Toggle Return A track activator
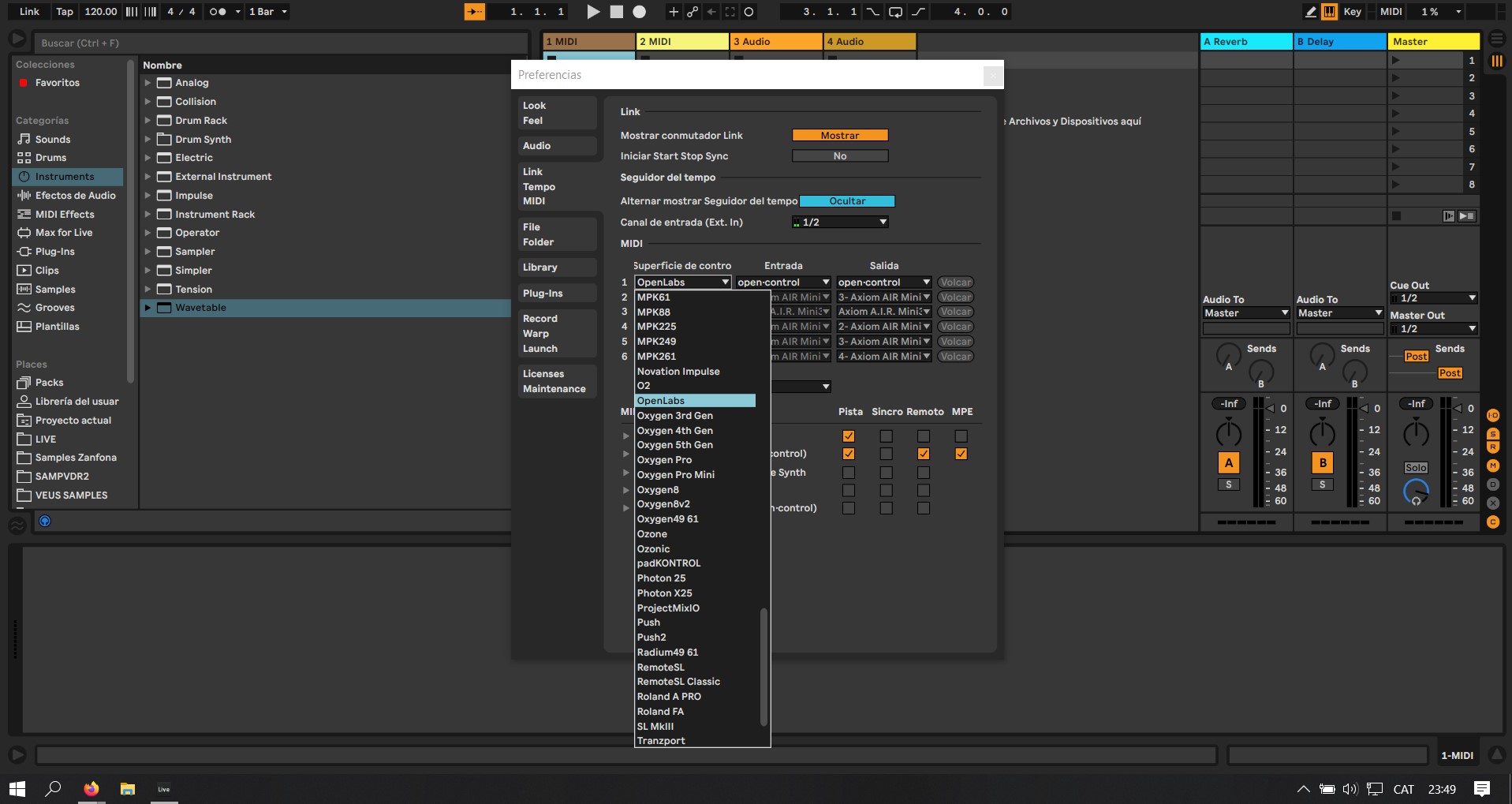This screenshot has height=804, width=1512. [1229, 463]
